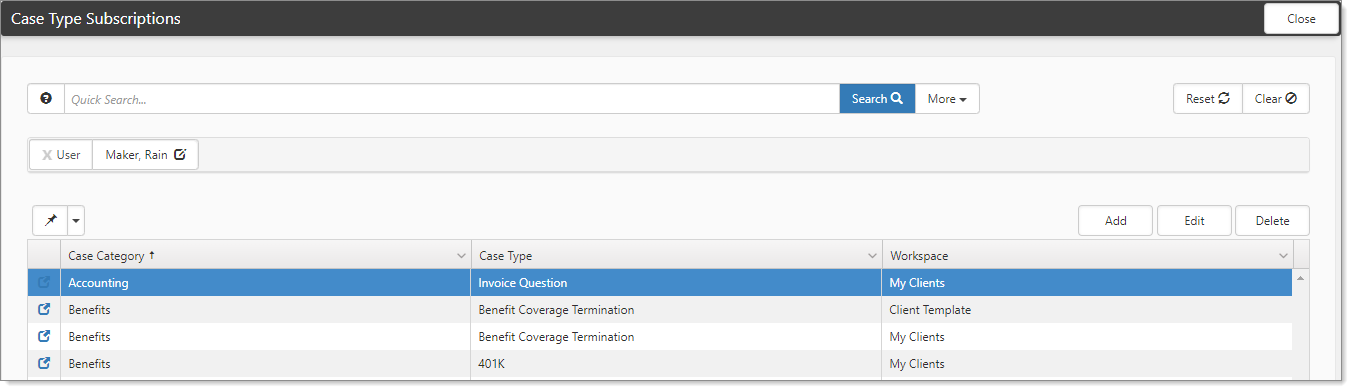Open the Accounting row link icon

point(44,283)
